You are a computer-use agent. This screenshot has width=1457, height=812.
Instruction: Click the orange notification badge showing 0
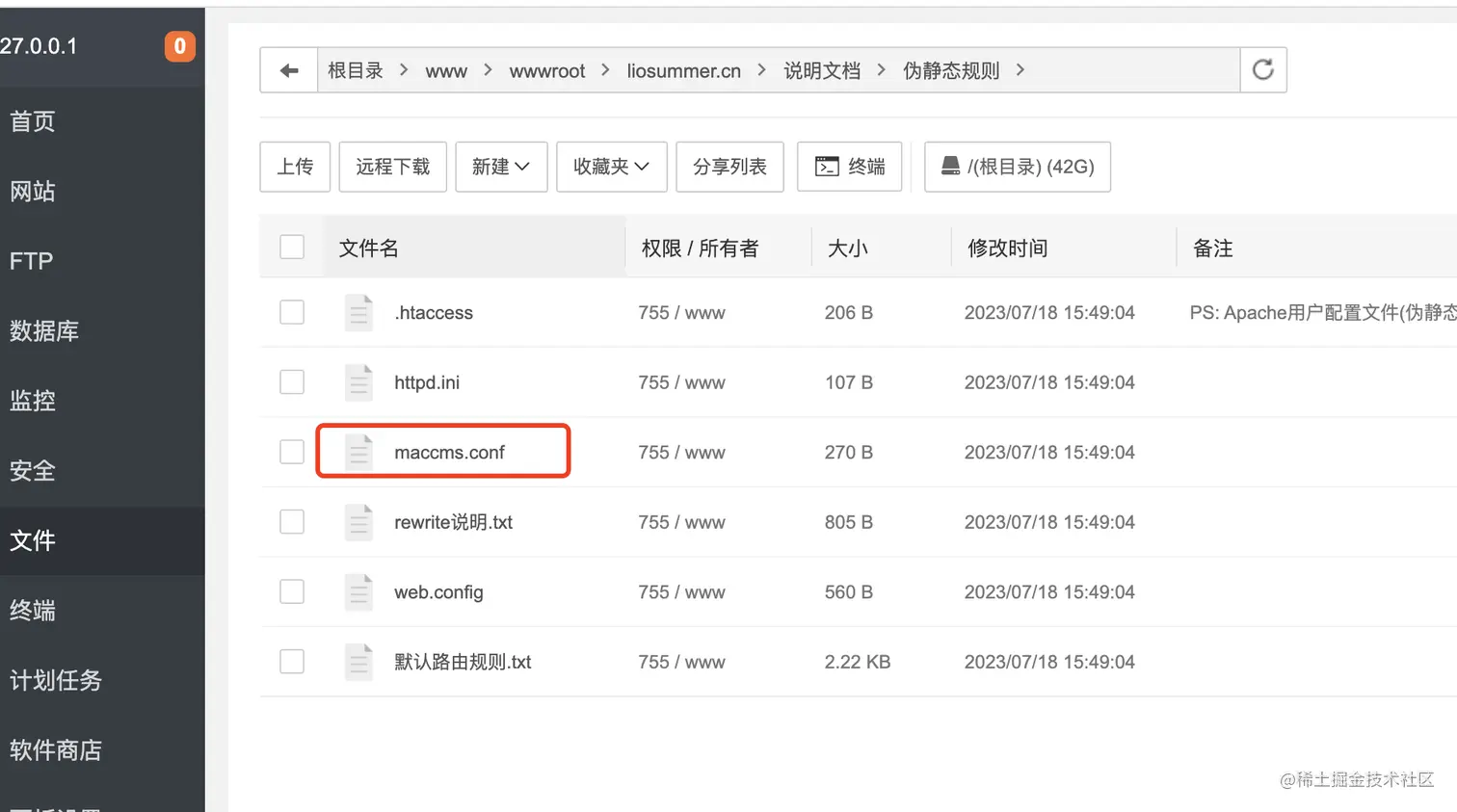click(180, 46)
